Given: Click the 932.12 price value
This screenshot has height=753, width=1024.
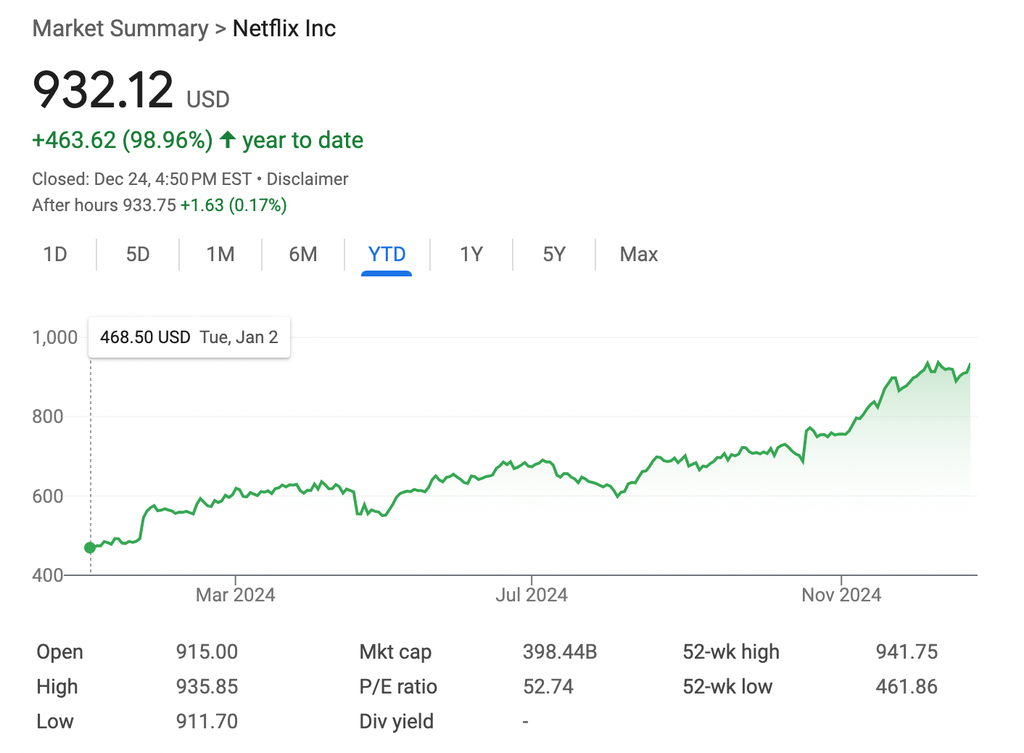Looking at the screenshot, I should pos(103,89).
